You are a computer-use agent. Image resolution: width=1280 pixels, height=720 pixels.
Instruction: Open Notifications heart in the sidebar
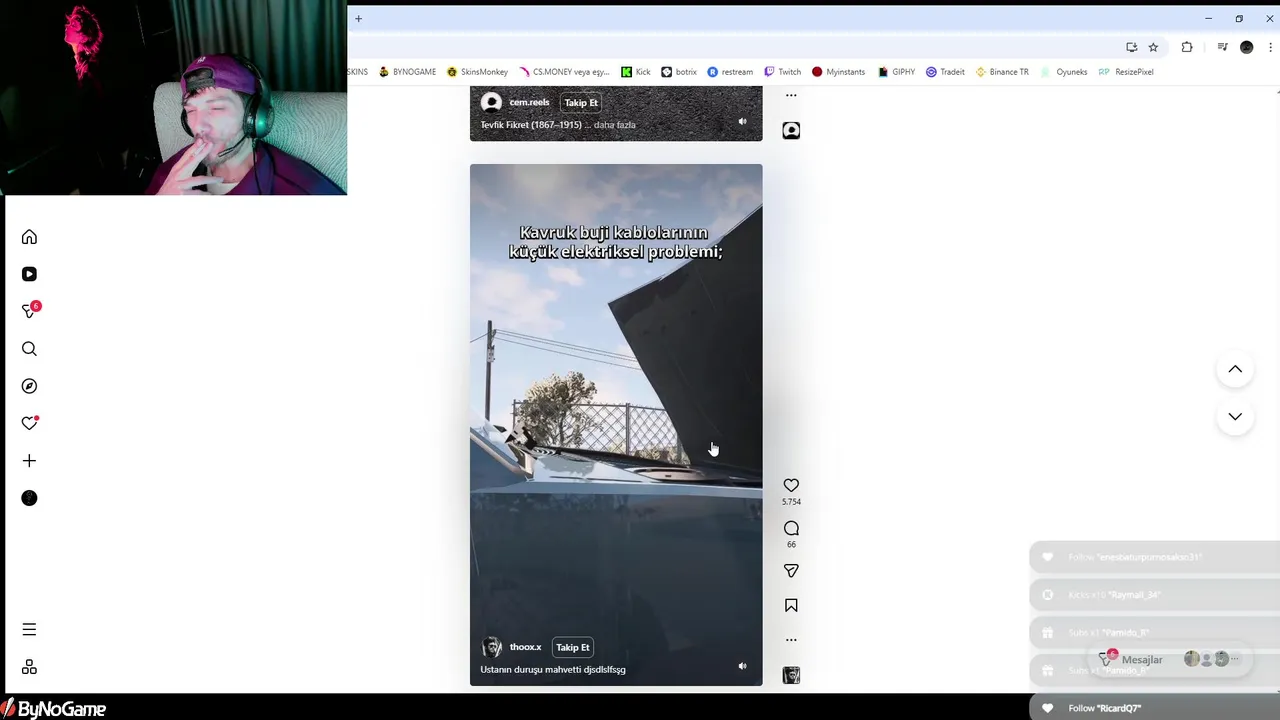point(30,423)
